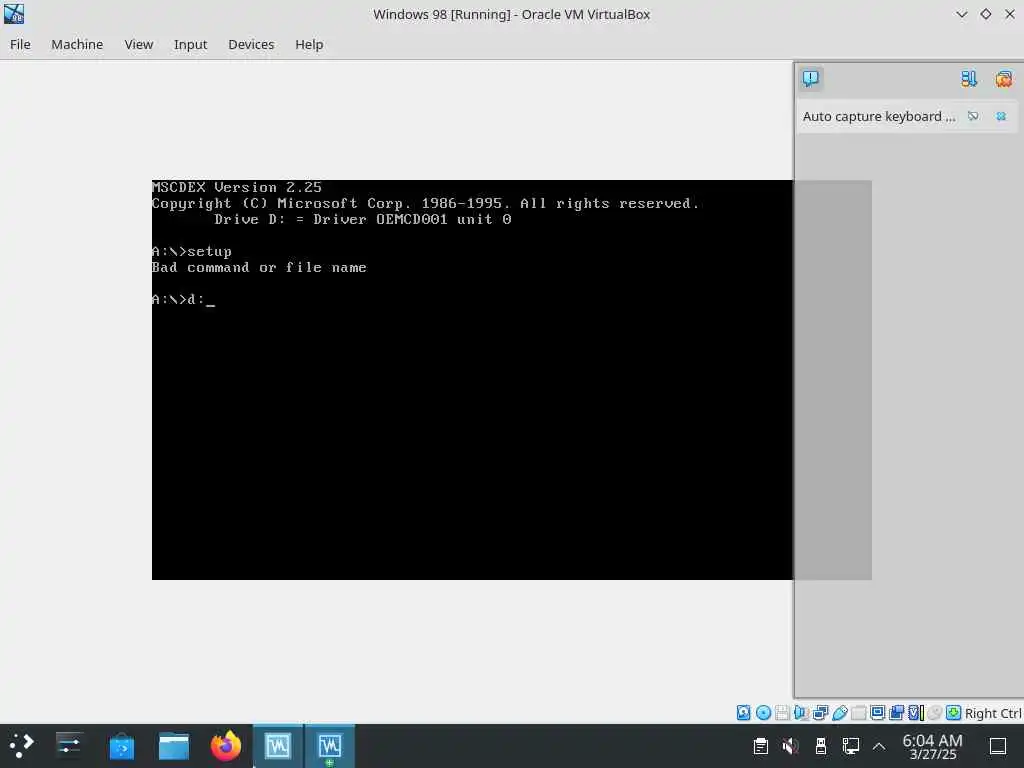Click the Right Ctrl host key label
Screen dimensions: 1024x768
(x=993, y=713)
